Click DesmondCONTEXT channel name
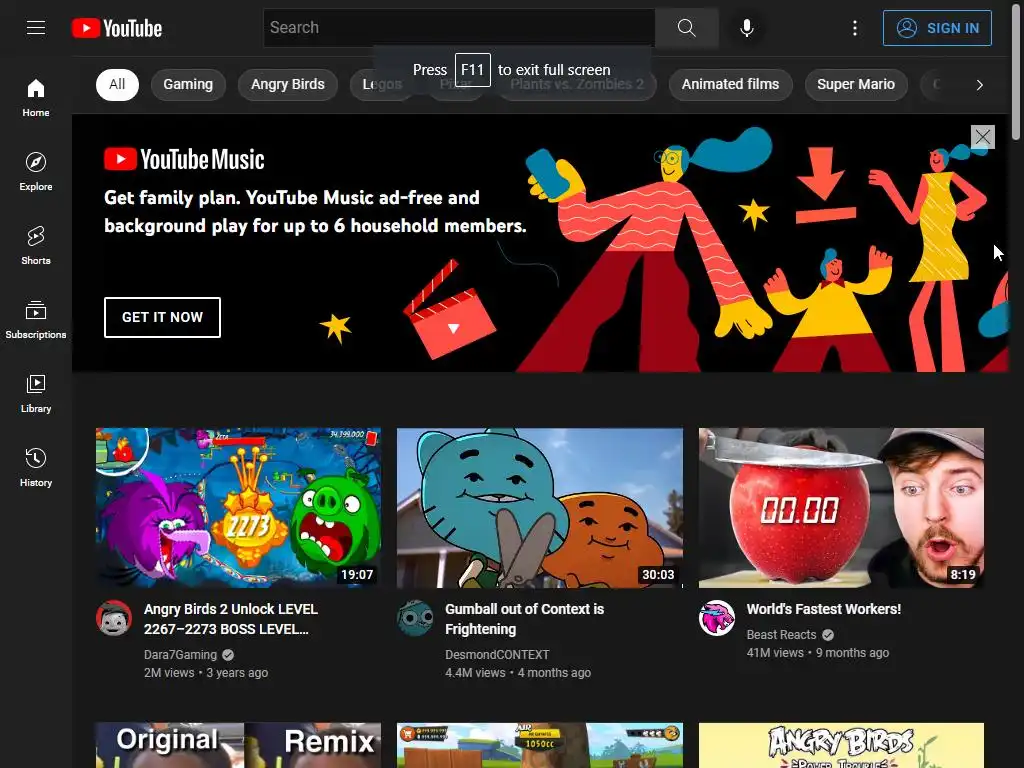Screen dimensions: 1024x768 [497, 654]
